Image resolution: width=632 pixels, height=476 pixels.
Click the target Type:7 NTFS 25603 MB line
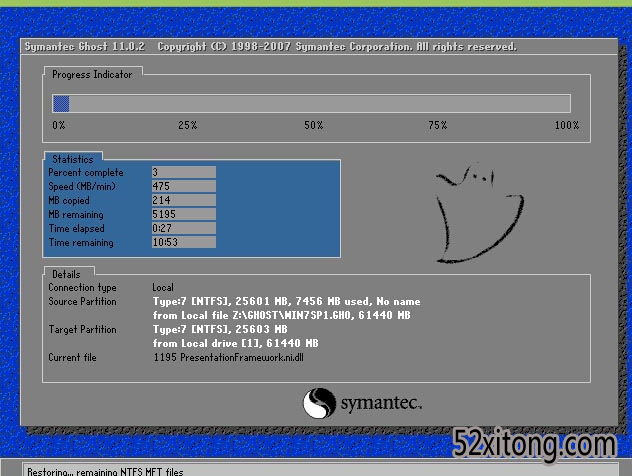[220, 329]
